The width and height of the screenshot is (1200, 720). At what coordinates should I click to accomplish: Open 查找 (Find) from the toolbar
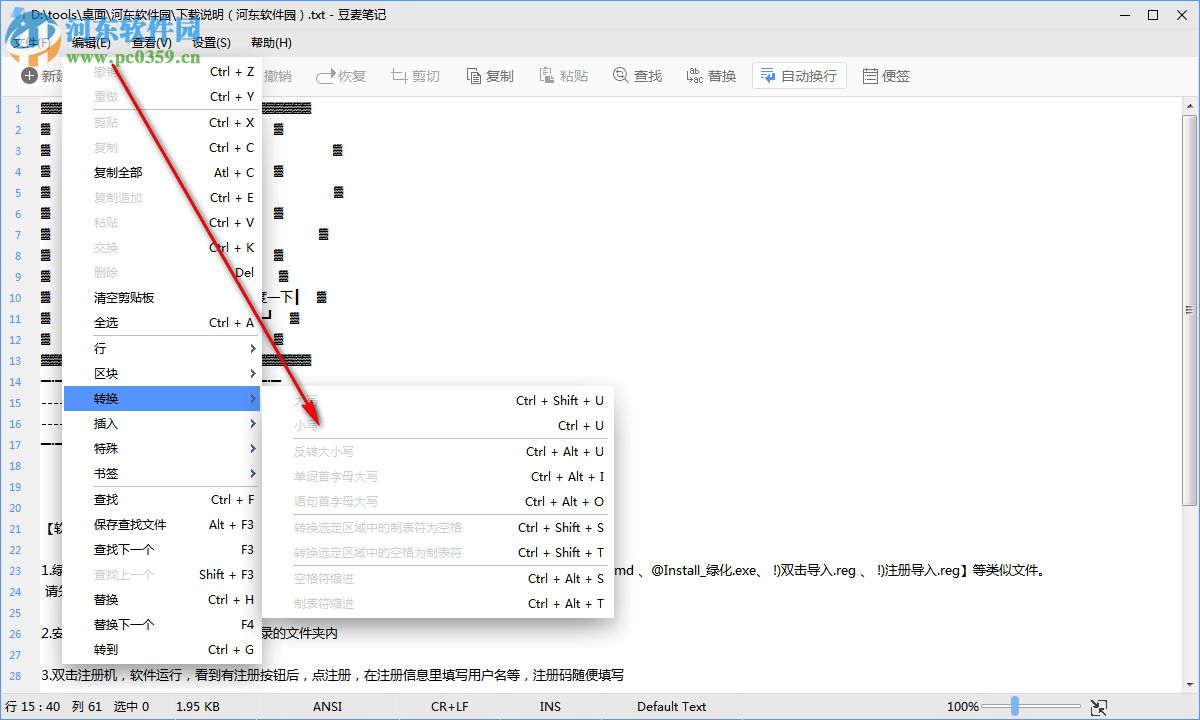coord(637,74)
